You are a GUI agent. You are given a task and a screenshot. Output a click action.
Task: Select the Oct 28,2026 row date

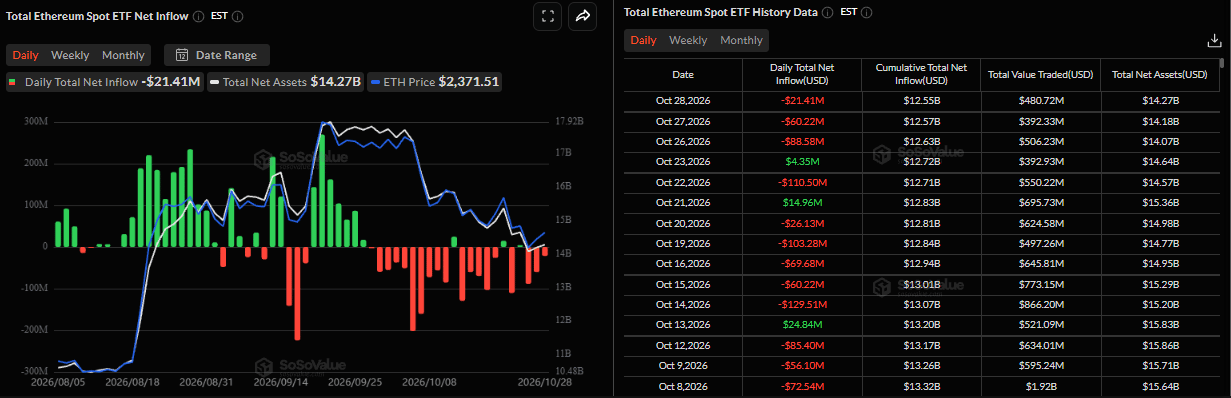[683, 101]
